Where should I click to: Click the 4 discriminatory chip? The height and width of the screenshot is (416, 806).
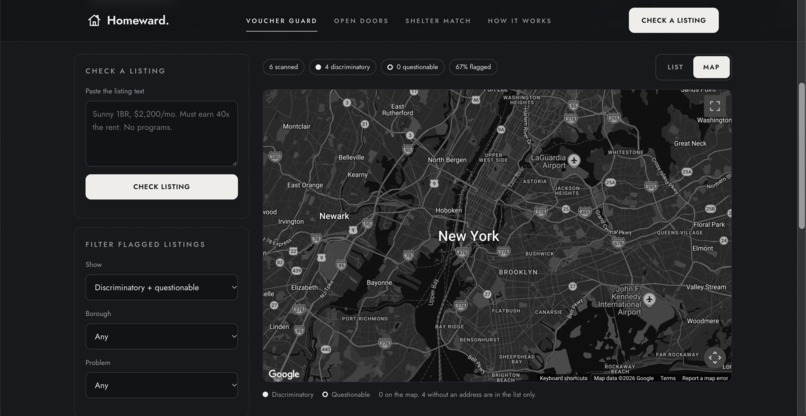click(342, 67)
